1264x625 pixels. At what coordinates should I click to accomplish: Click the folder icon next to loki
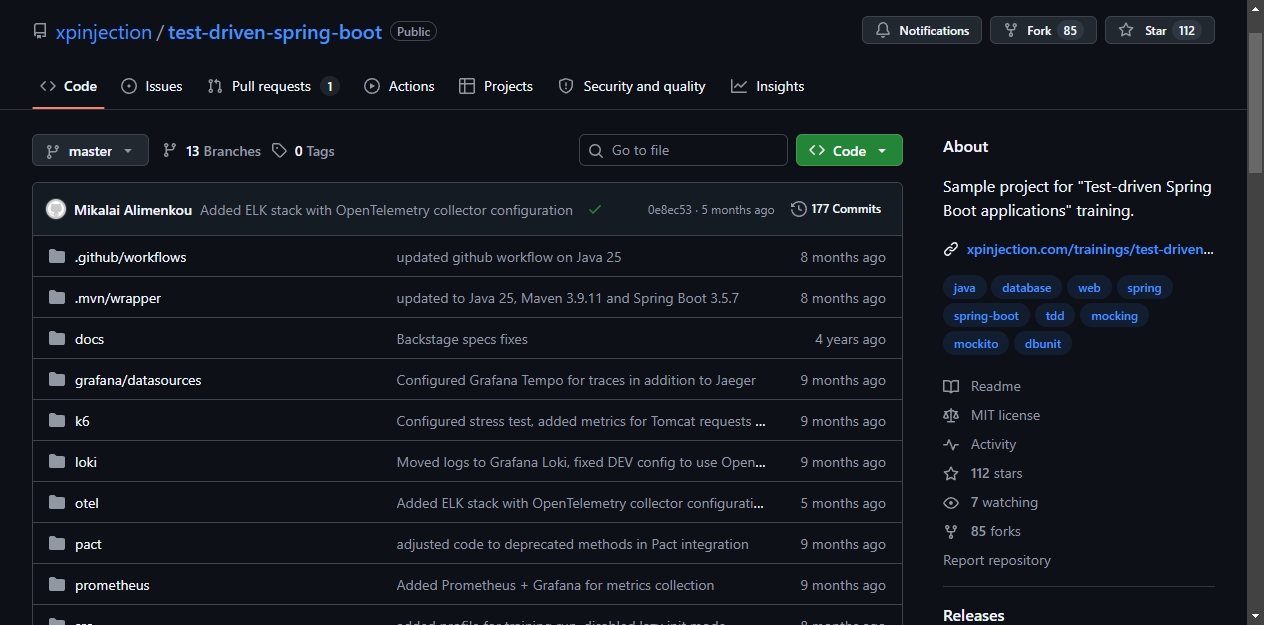tap(57, 462)
